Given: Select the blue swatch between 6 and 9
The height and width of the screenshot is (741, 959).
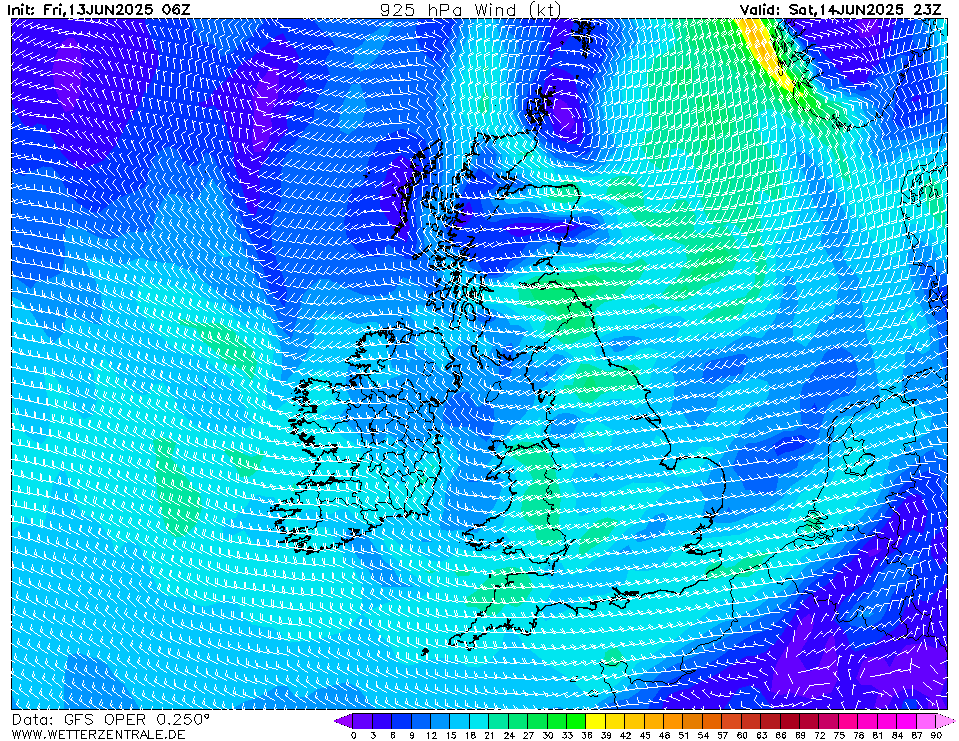Looking at the screenshot, I should pos(402,721).
